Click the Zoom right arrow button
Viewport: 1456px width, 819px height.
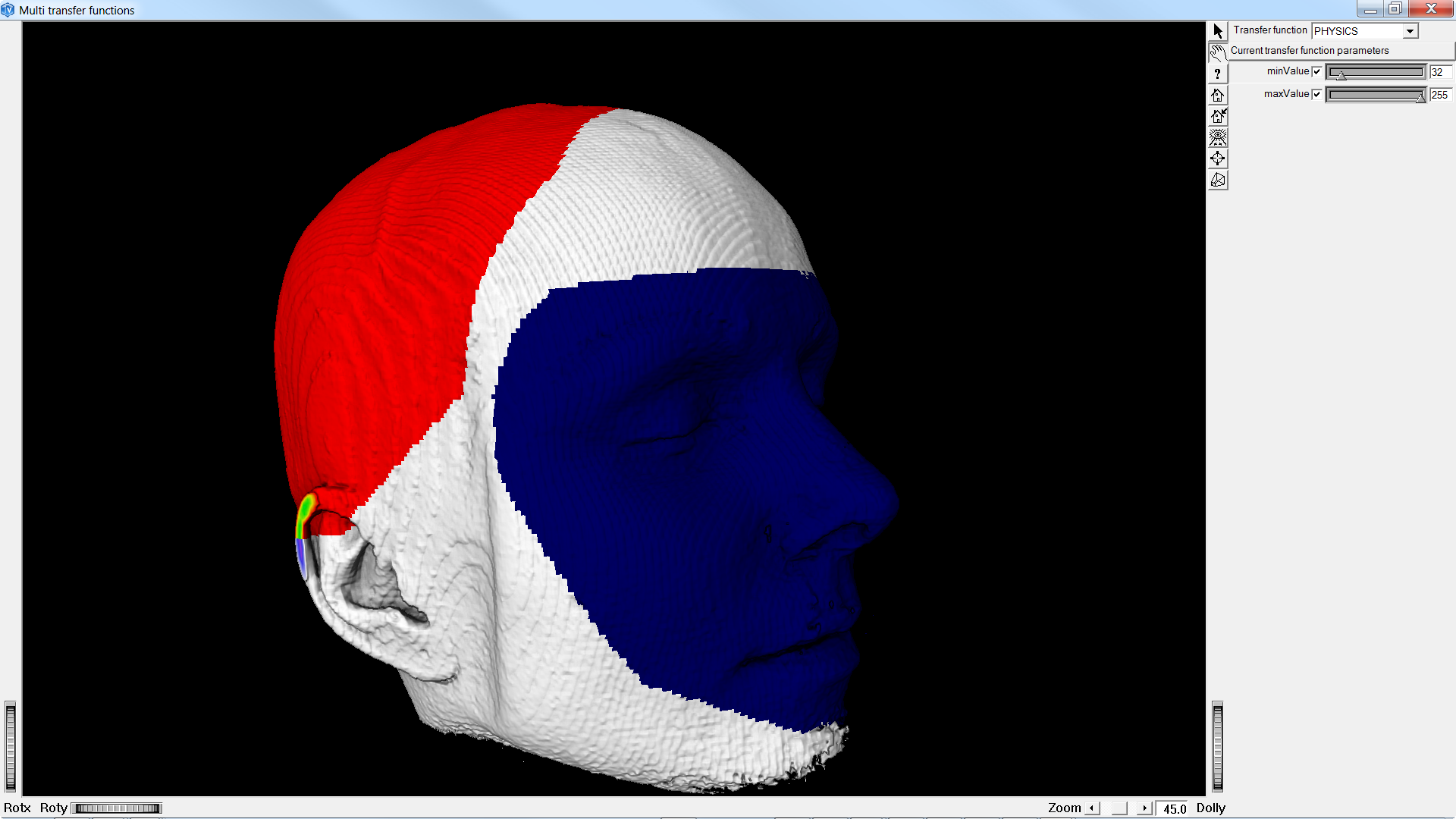(1144, 808)
